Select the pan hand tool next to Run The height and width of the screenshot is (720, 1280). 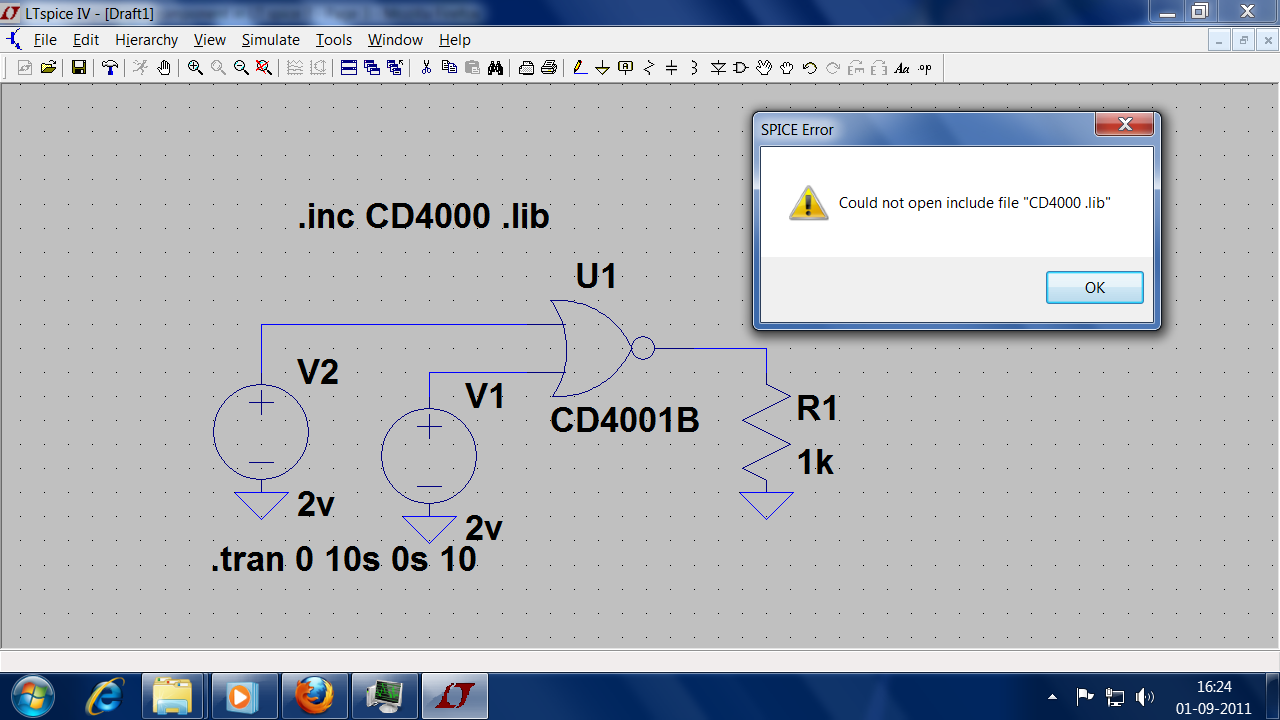164,68
